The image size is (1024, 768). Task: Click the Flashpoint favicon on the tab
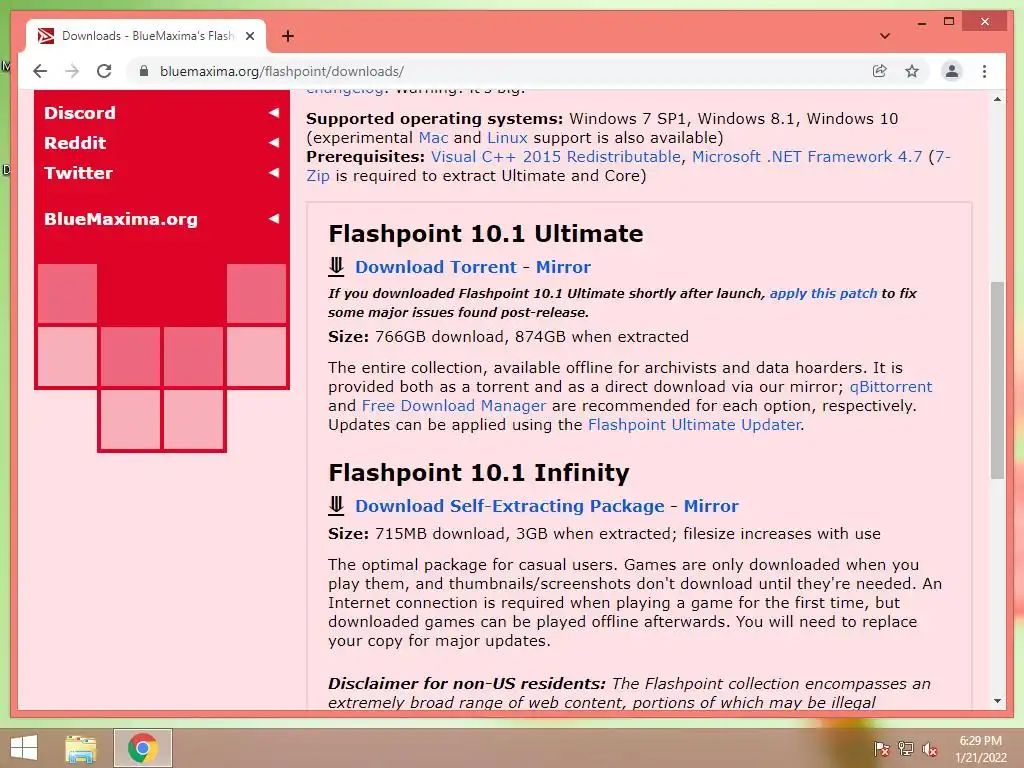click(46, 36)
